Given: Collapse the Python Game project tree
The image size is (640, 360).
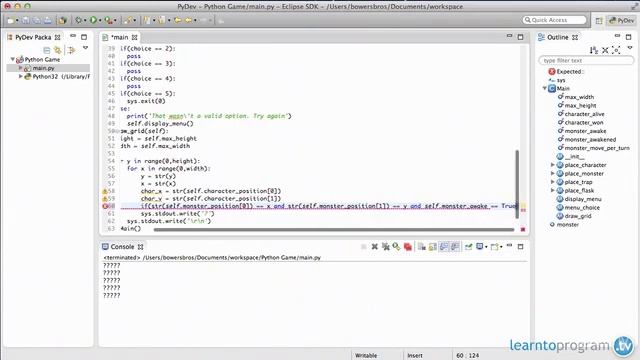Looking at the screenshot, I should click(x=13, y=59).
